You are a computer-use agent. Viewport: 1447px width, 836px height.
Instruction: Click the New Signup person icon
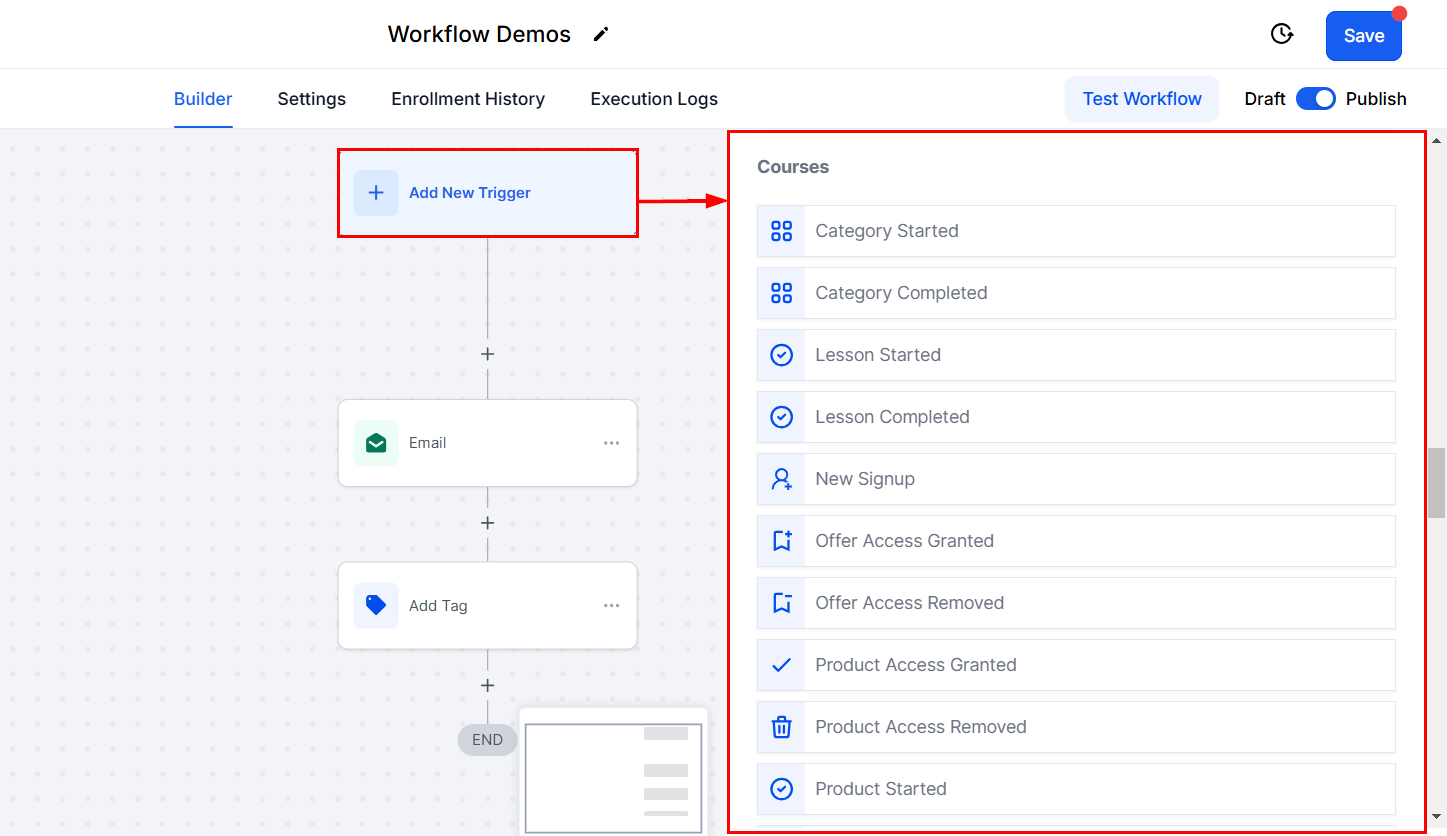coord(782,479)
